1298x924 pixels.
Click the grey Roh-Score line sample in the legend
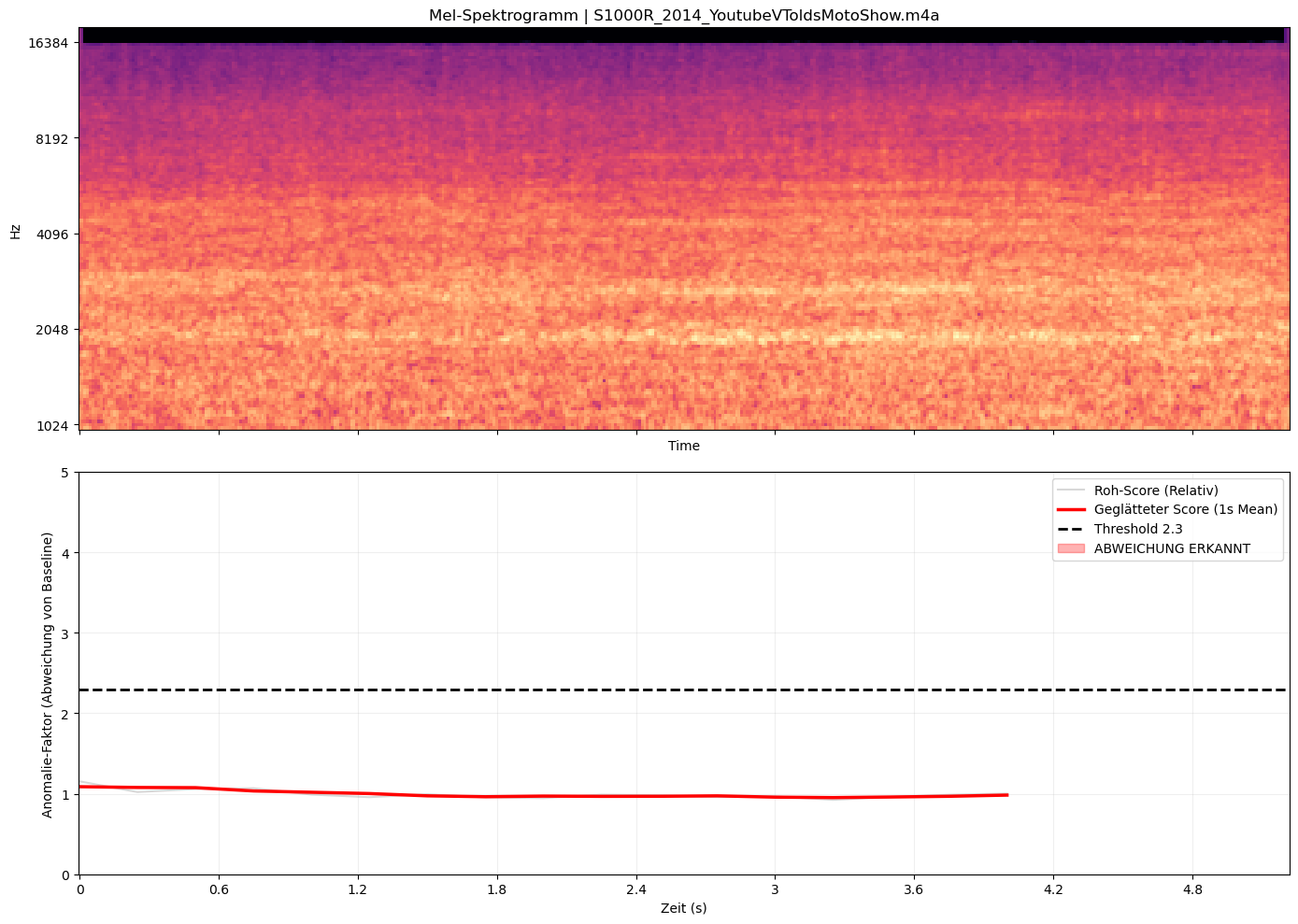[x=1072, y=490]
